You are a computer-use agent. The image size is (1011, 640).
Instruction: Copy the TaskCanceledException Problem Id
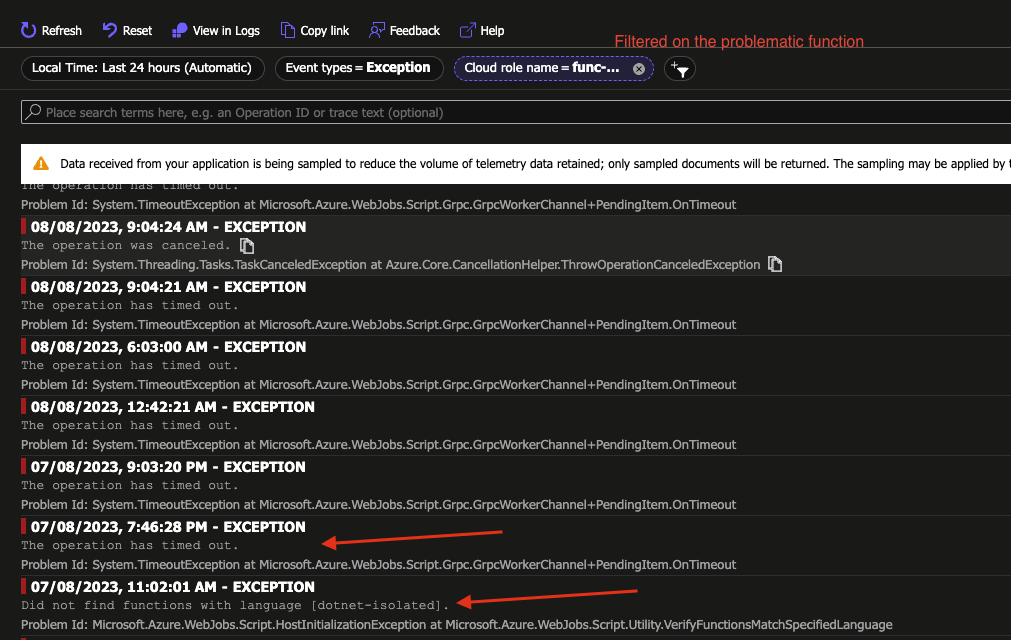[x=774, y=264]
